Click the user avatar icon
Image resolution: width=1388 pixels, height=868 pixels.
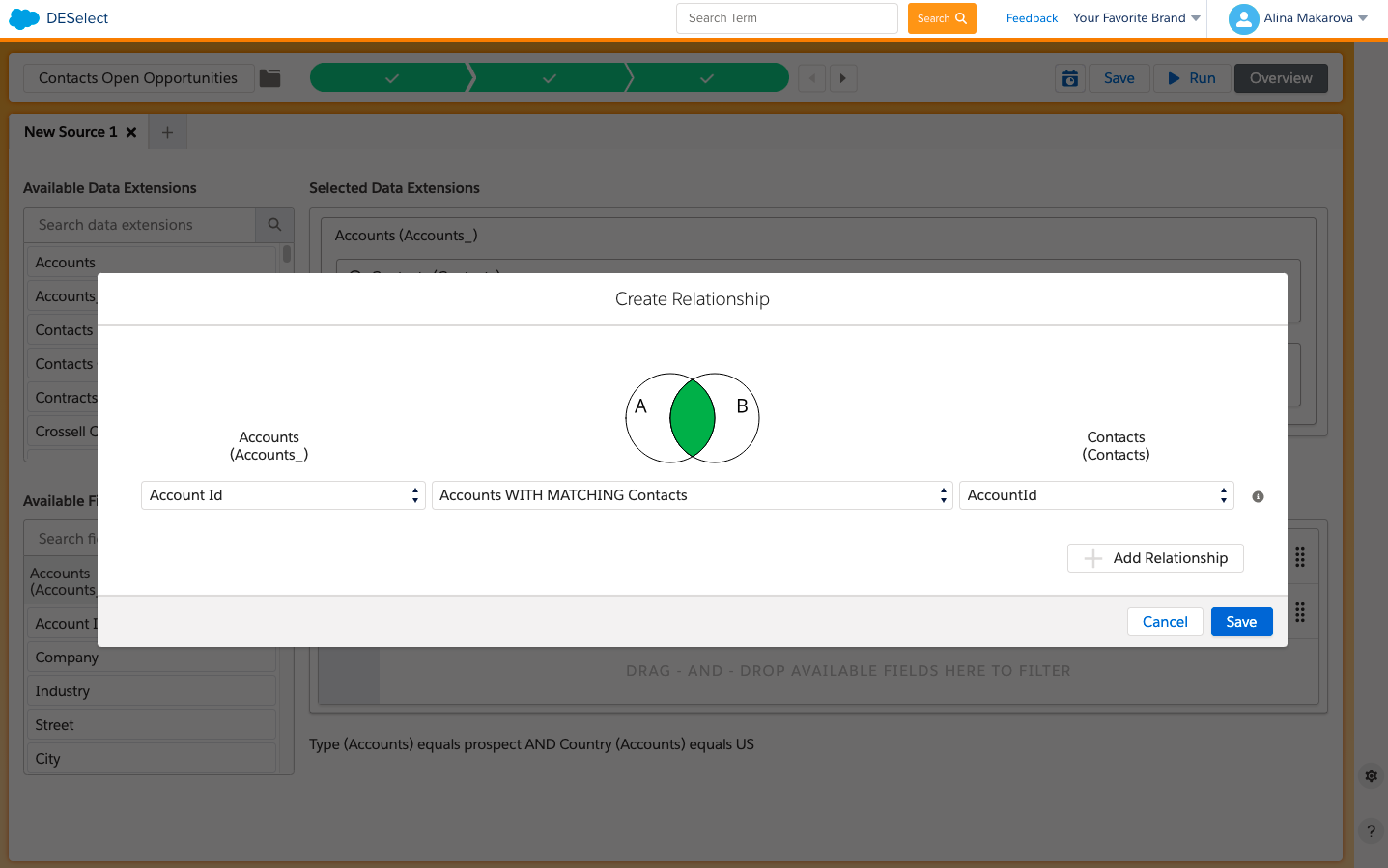coord(1243,18)
